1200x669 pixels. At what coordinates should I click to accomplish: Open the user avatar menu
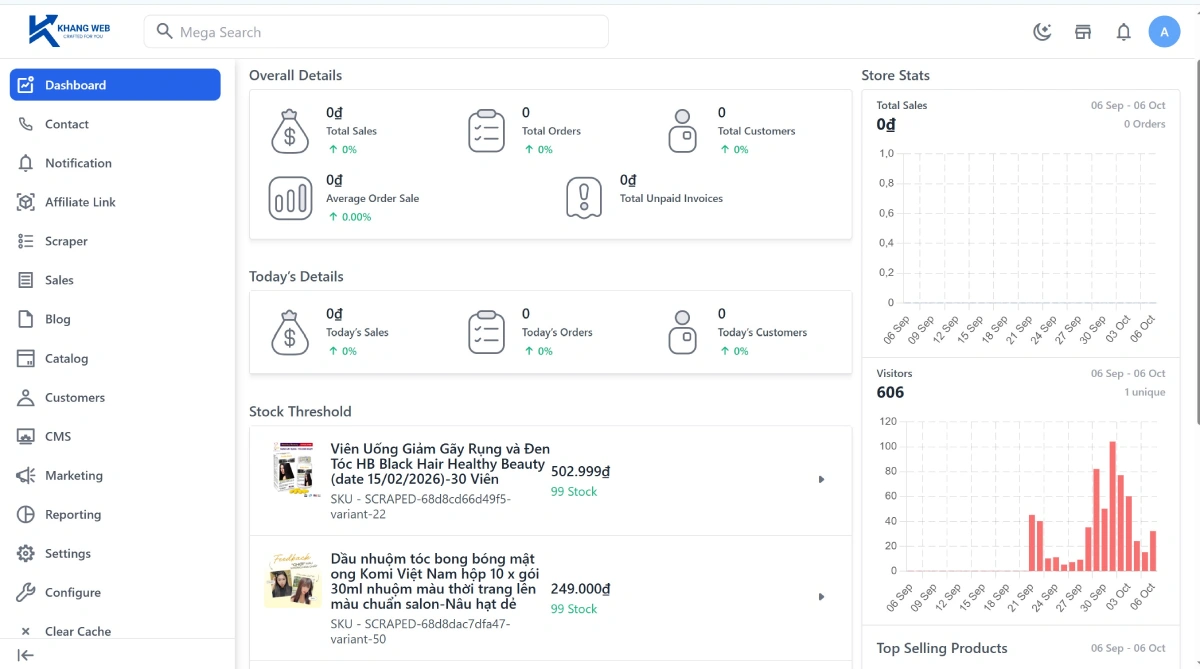point(1164,32)
